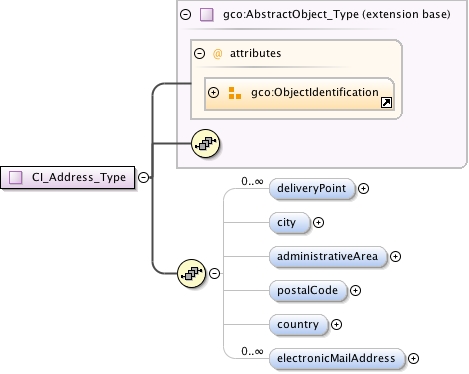The width and height of the screenshot is (469, 374).
Task: Expand the electronicMailAddress element
Action: click(x=413, y=359)
